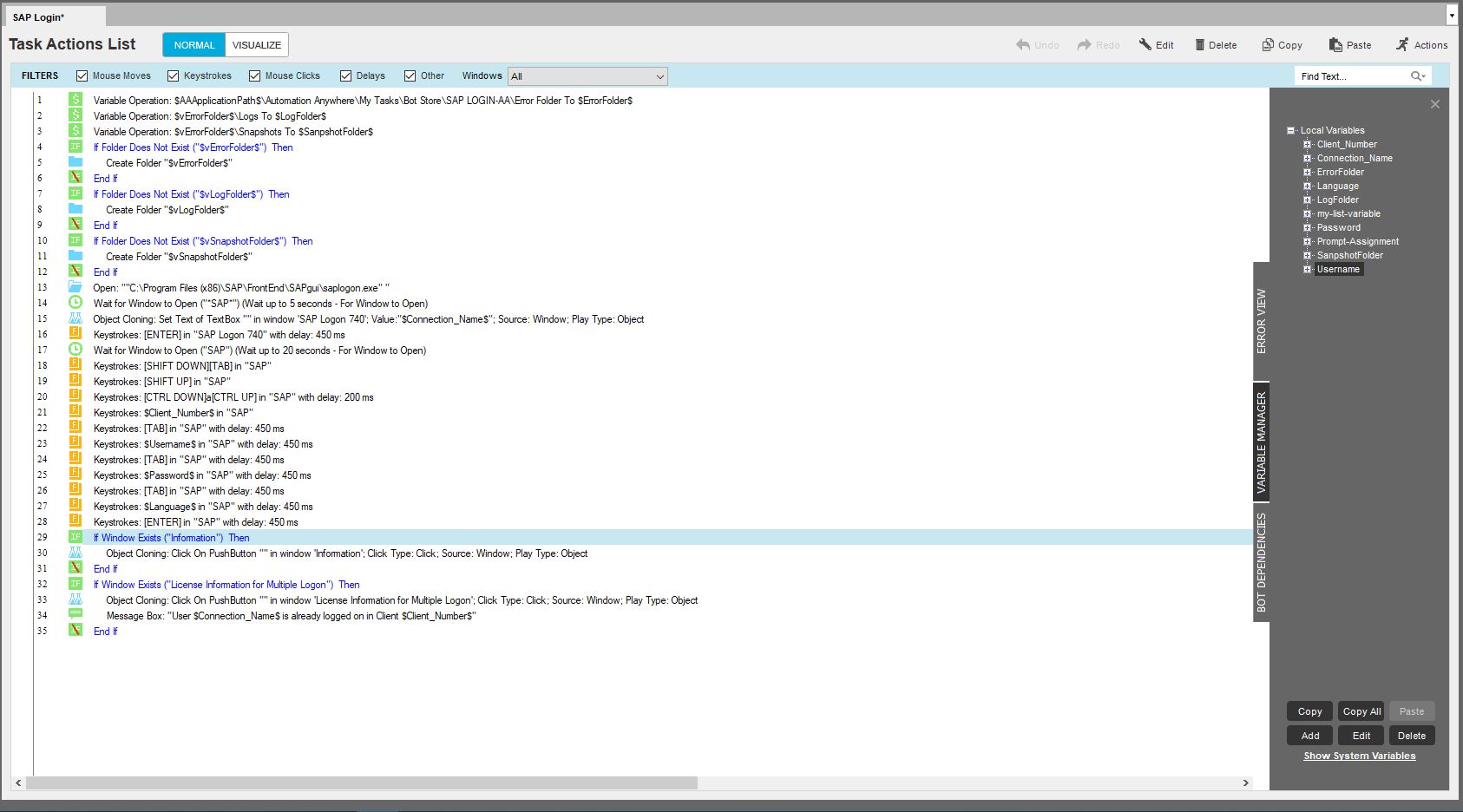
Task: Click the horizontal scrollbar right arrow
Action: 1246,783
